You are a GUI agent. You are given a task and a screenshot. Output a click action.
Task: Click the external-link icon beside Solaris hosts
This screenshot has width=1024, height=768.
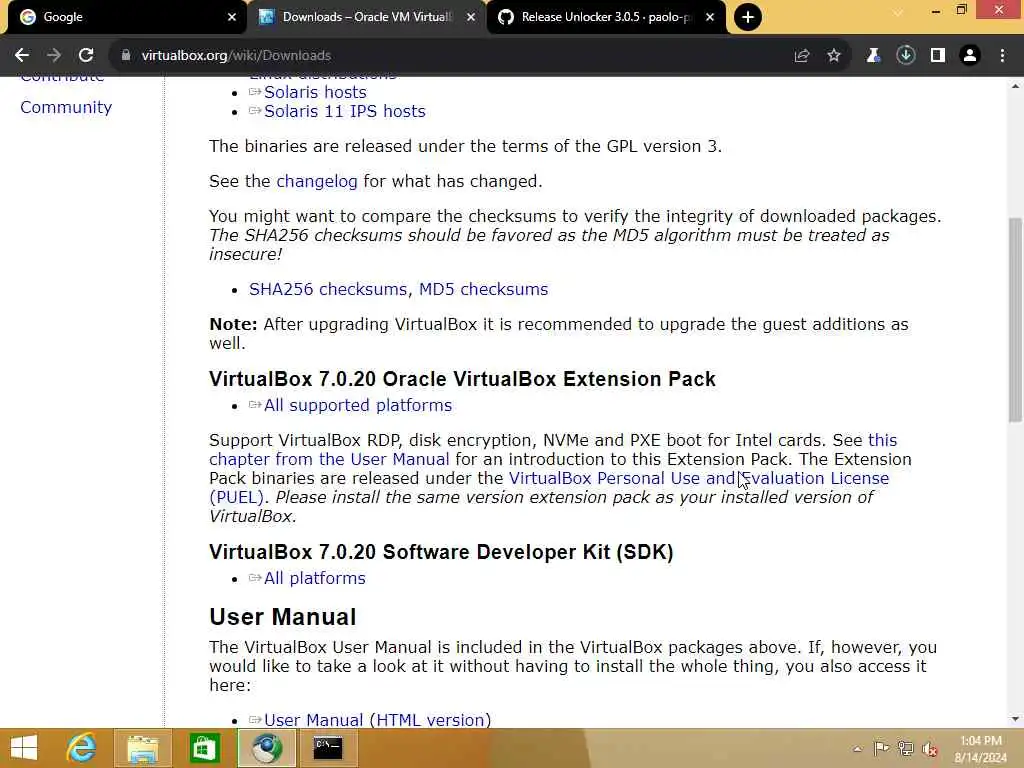[x=255, y=92]
